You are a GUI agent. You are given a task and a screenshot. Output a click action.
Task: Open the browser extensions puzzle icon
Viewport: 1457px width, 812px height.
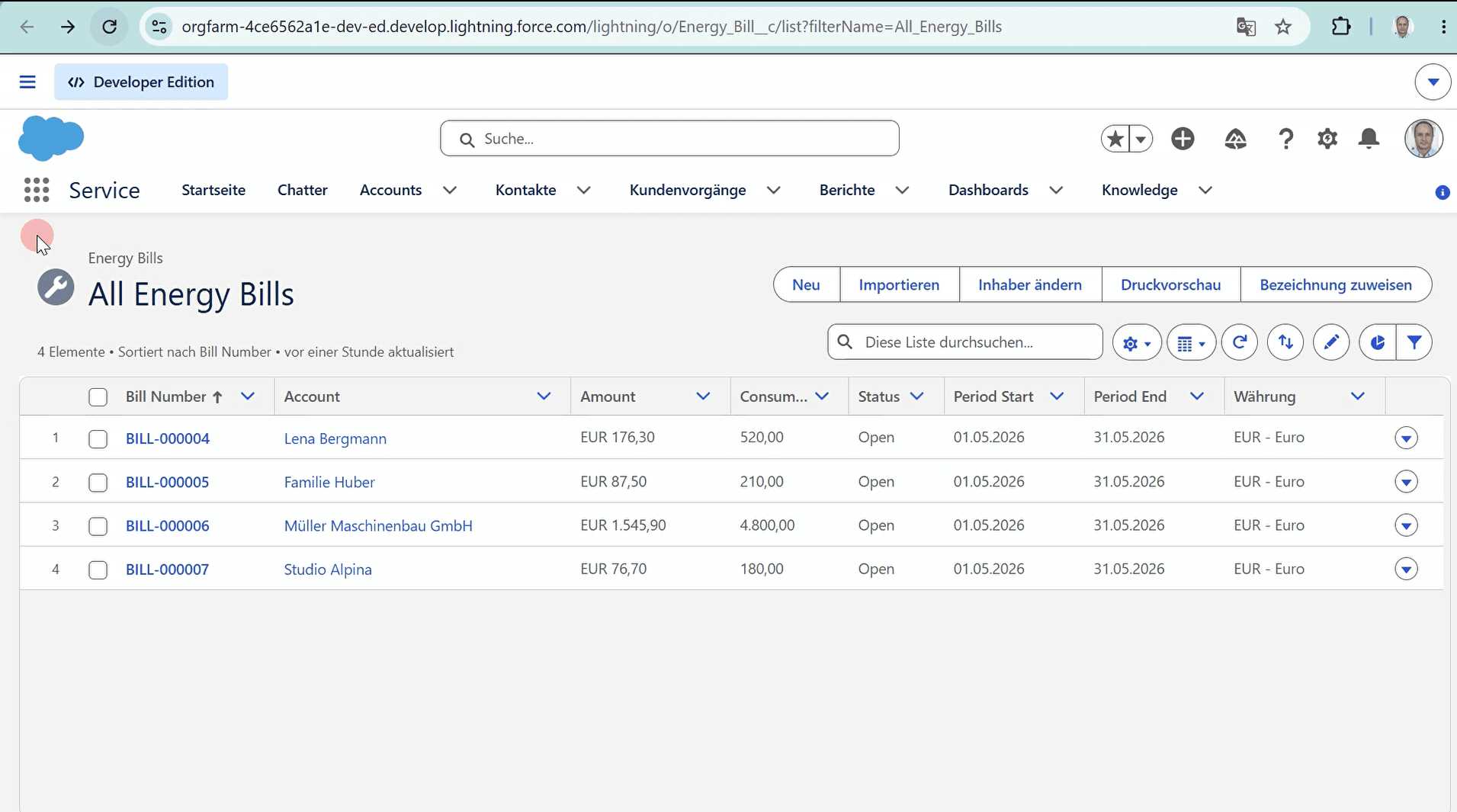pyautogui.click(x=1341, y=27)
